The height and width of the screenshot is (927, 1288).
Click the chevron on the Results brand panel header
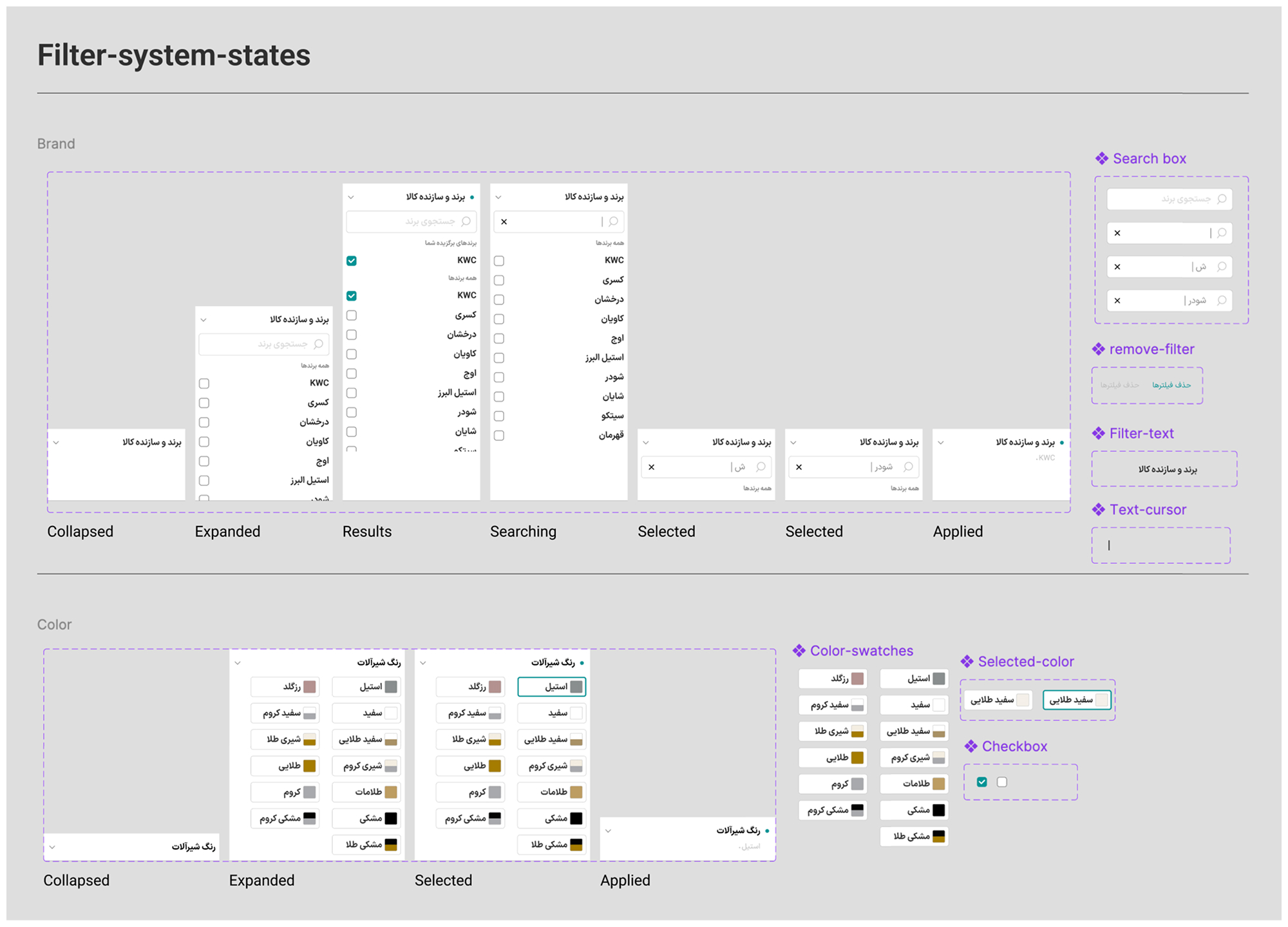coord(351,197)
